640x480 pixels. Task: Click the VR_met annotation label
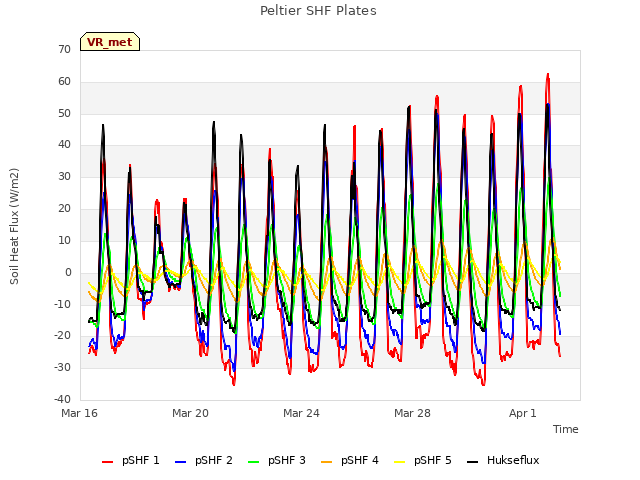pos(110,42)
